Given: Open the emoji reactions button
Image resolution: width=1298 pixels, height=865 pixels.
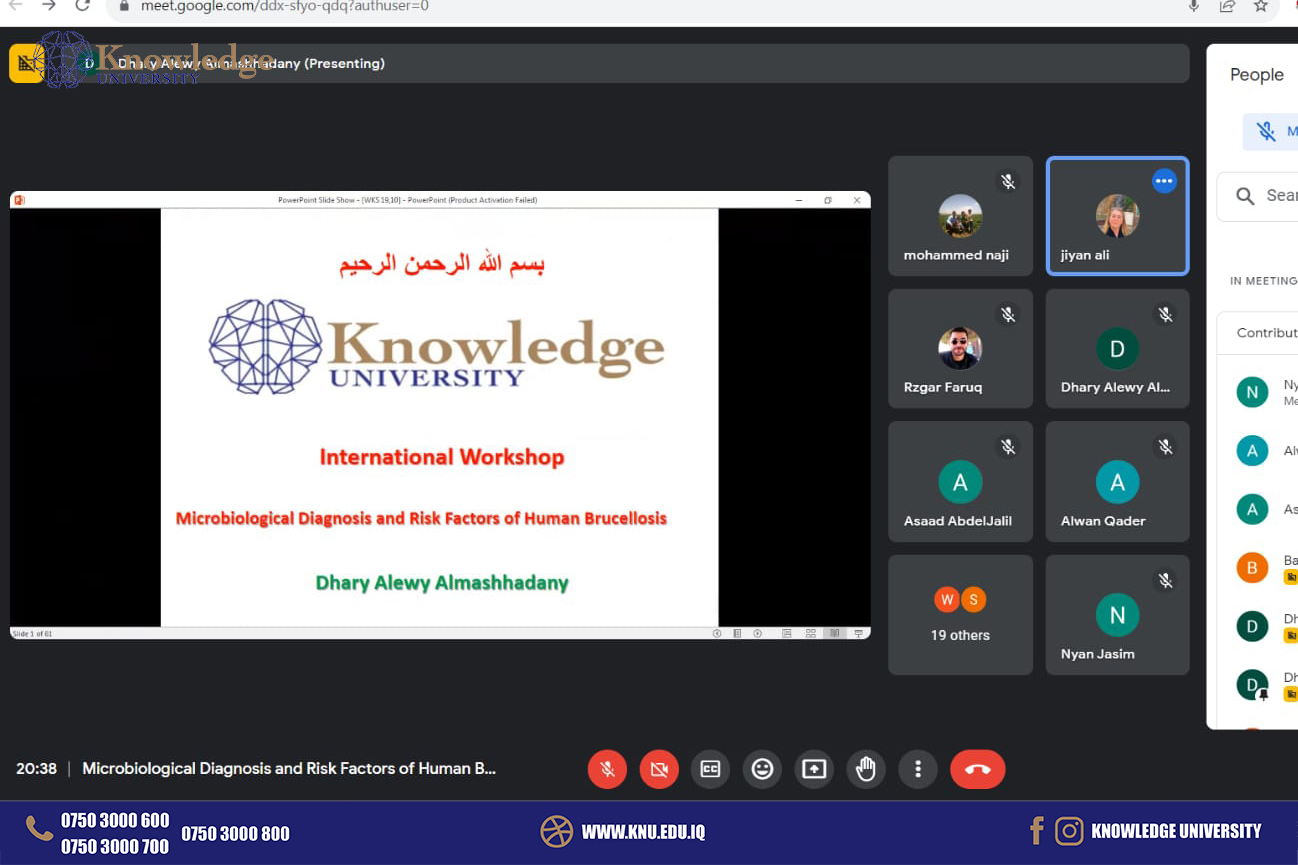Looking at the screenshot, I should click(x=763, y=769).
